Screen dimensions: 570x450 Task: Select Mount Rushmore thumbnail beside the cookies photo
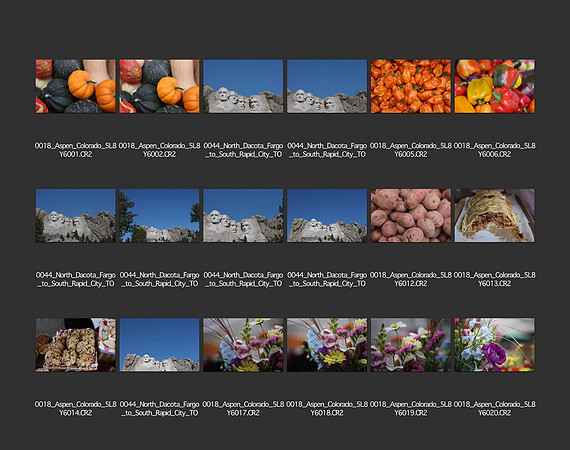click(159, 345)
